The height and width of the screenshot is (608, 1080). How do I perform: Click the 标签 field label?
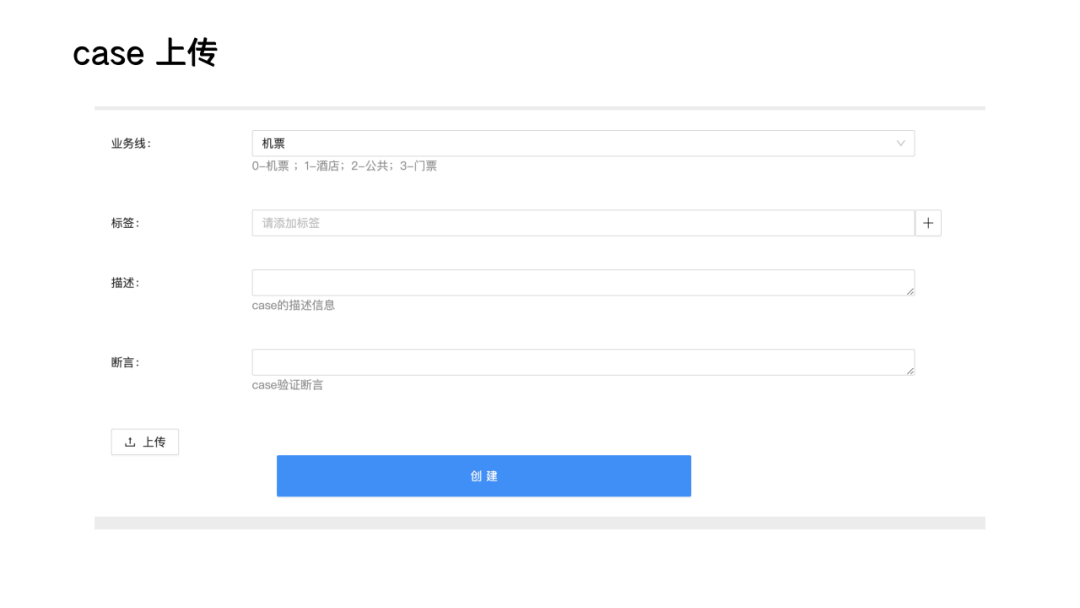coord(125,223)
